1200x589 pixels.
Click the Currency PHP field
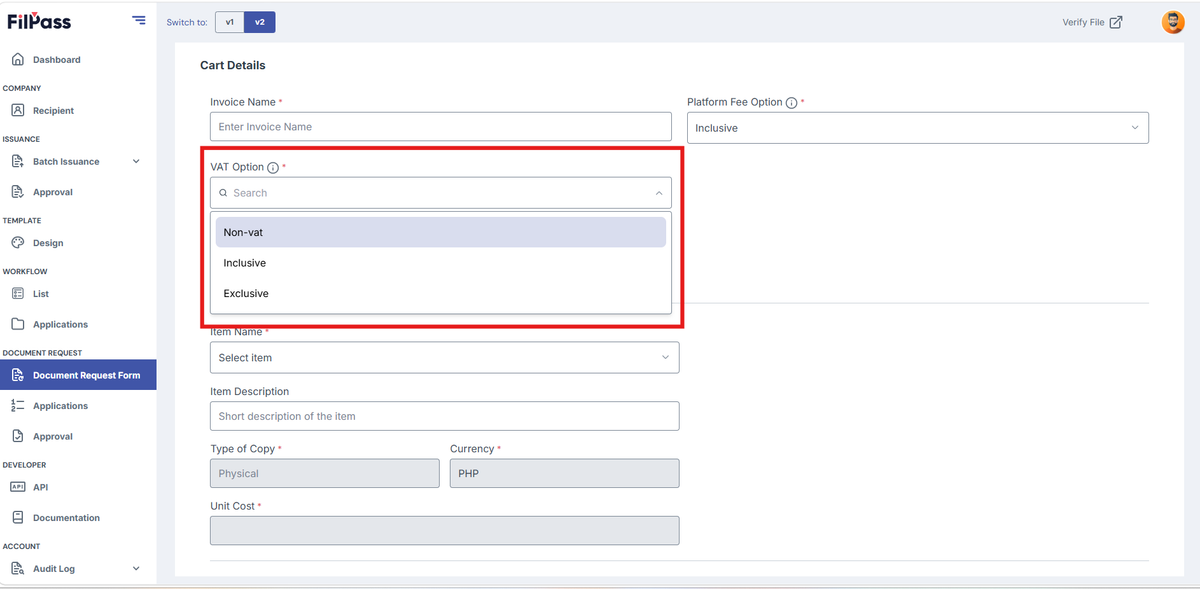pos(564,473)
